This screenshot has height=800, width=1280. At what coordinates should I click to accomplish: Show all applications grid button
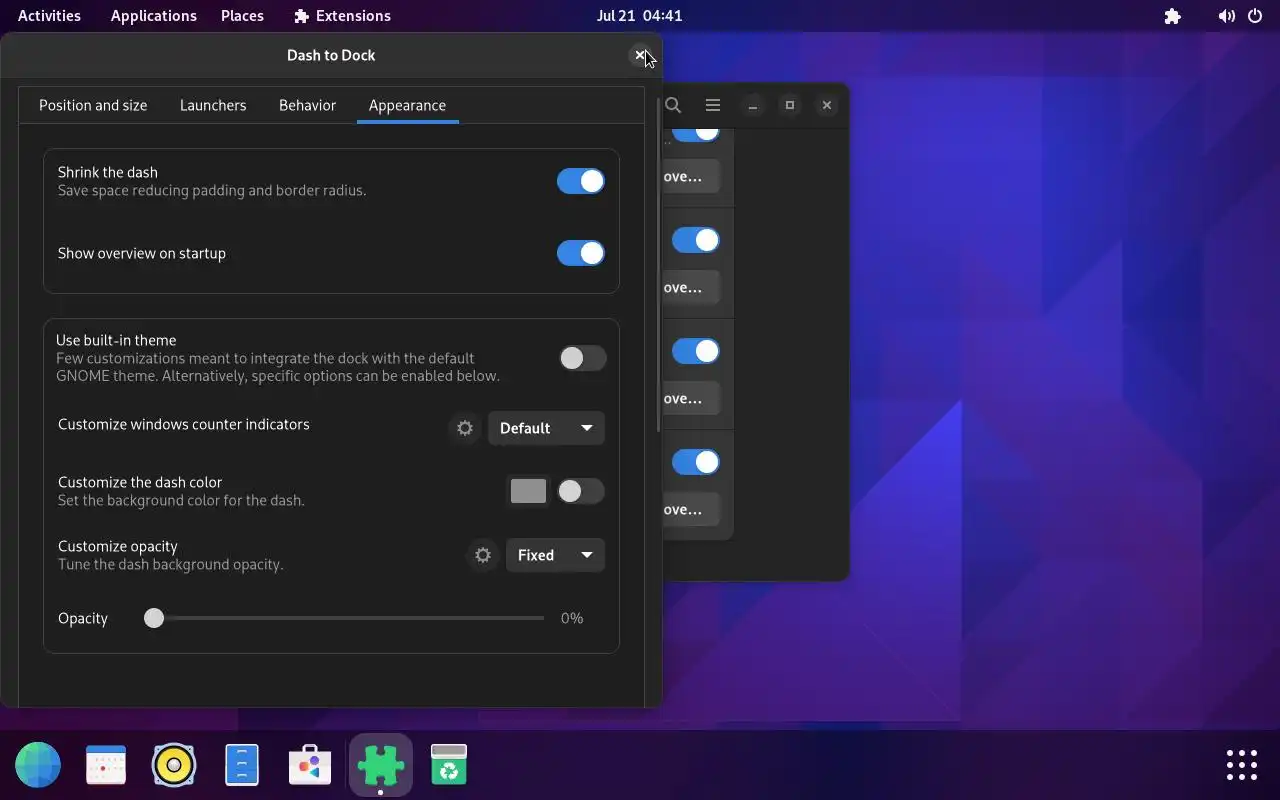1242,765
